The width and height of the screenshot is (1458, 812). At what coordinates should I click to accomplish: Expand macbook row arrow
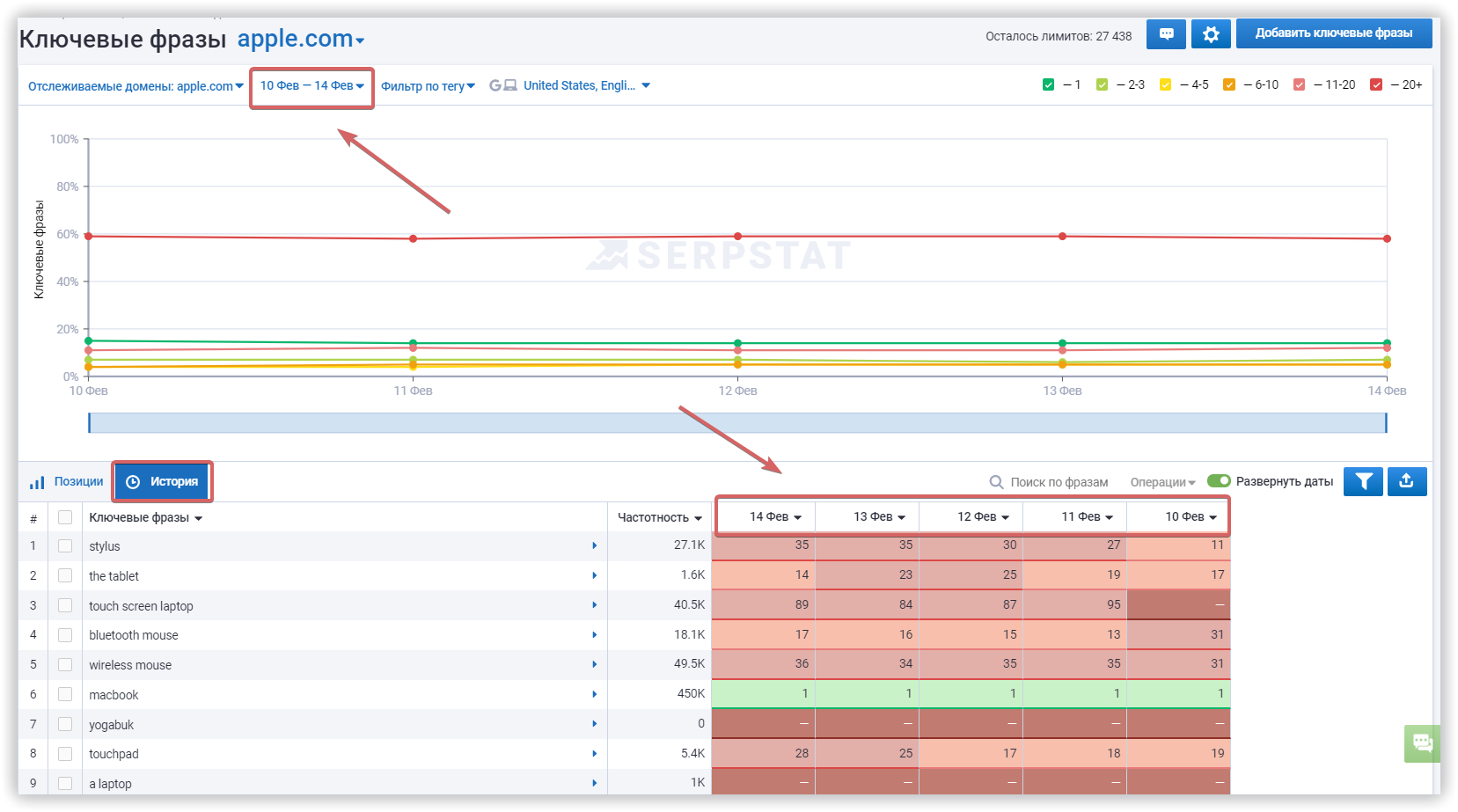click(595, 695)
